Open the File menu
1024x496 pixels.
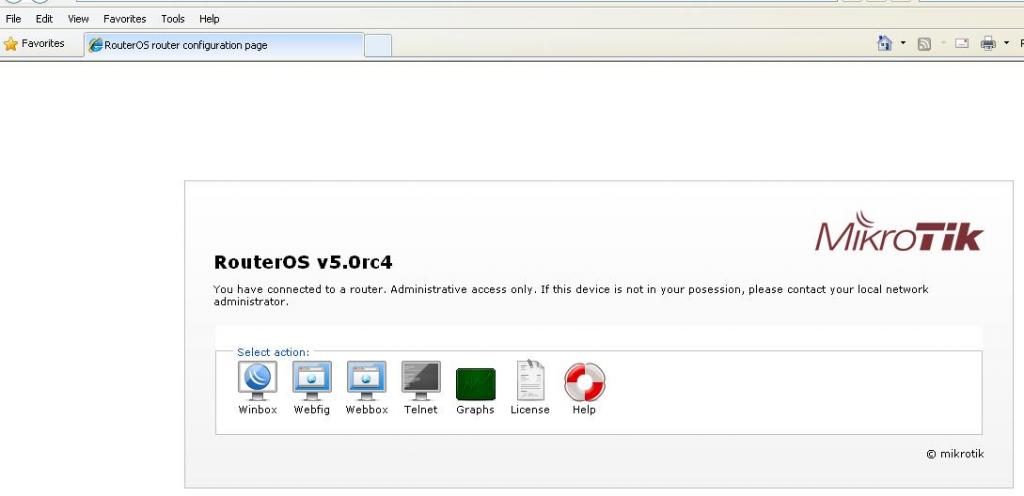[x=14, y=19]
